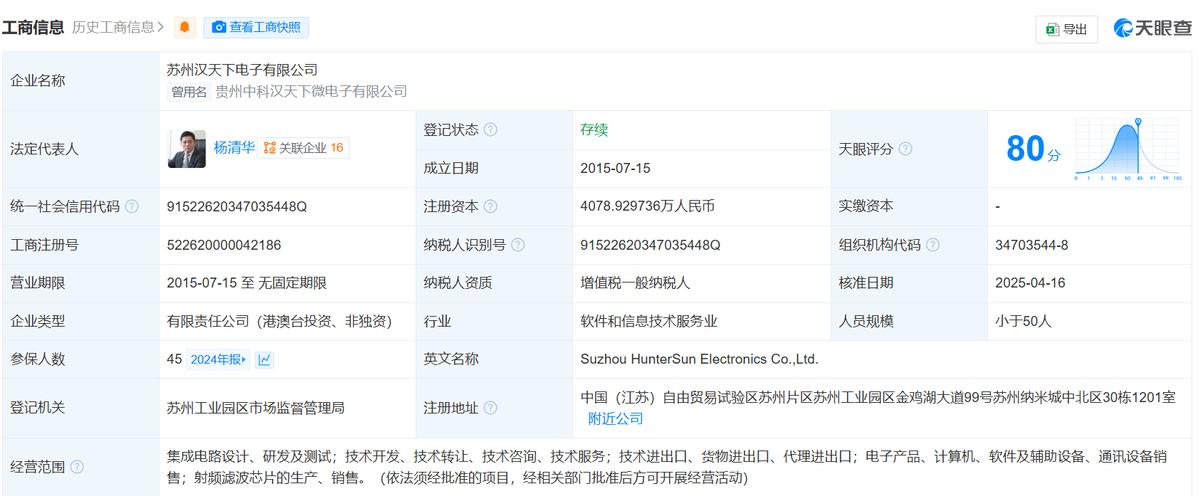Click the 导出 export button
Image resolution: width=1200 pixels, height=496 pixels.
pos(1066,30)
